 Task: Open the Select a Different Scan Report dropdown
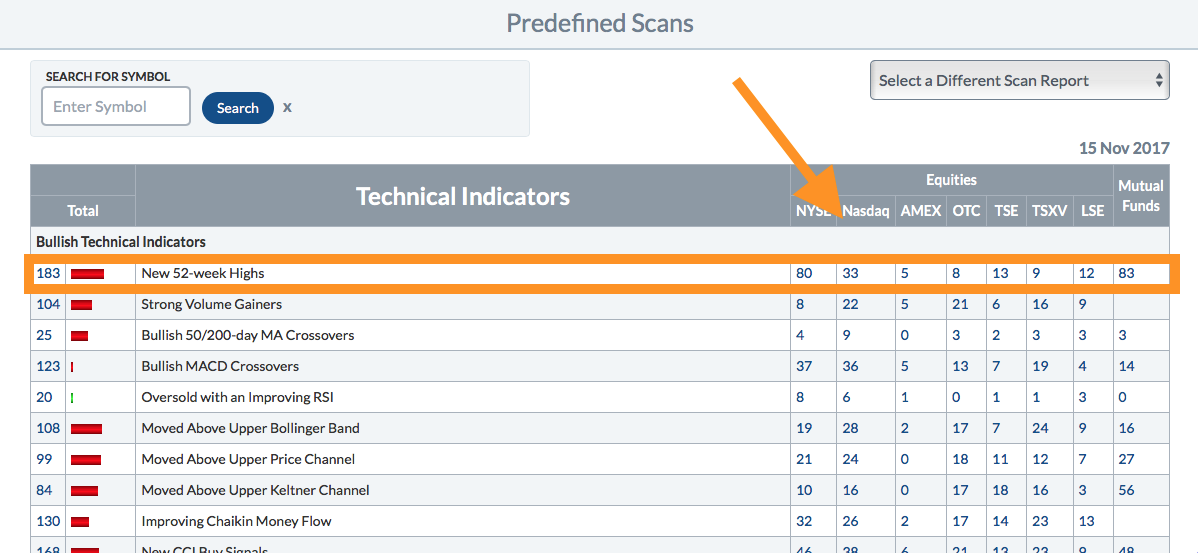point(1019,81)
